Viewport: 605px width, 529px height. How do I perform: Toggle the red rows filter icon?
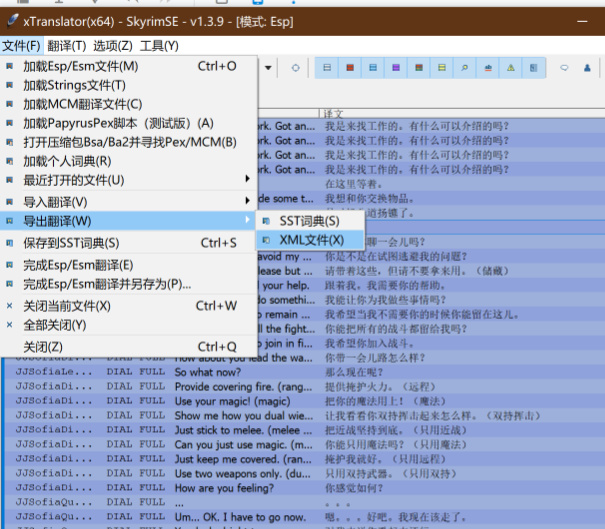point(350,68)
